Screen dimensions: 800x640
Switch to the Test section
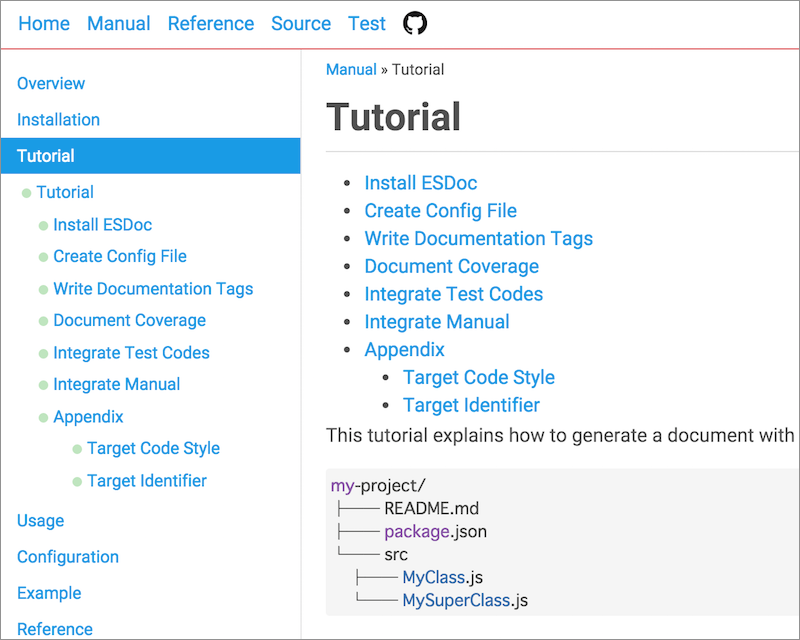pos(366,23)
